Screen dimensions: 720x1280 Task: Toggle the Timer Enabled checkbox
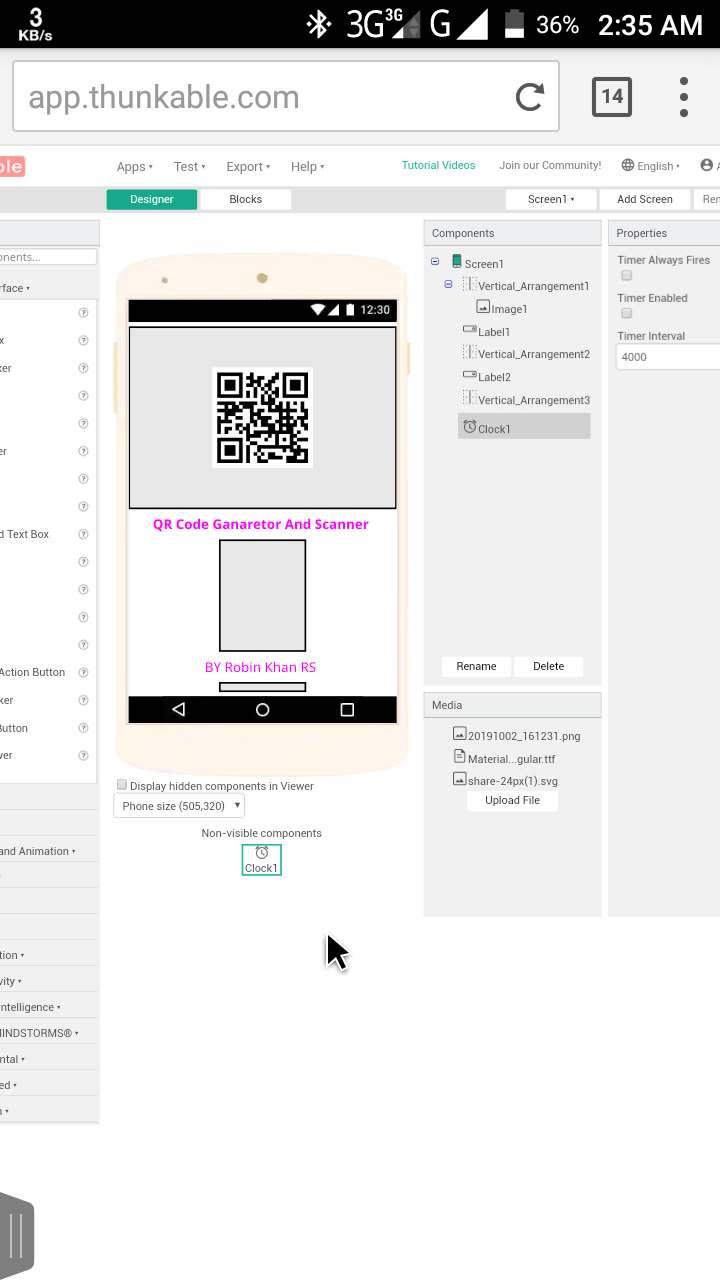point(627,313)
